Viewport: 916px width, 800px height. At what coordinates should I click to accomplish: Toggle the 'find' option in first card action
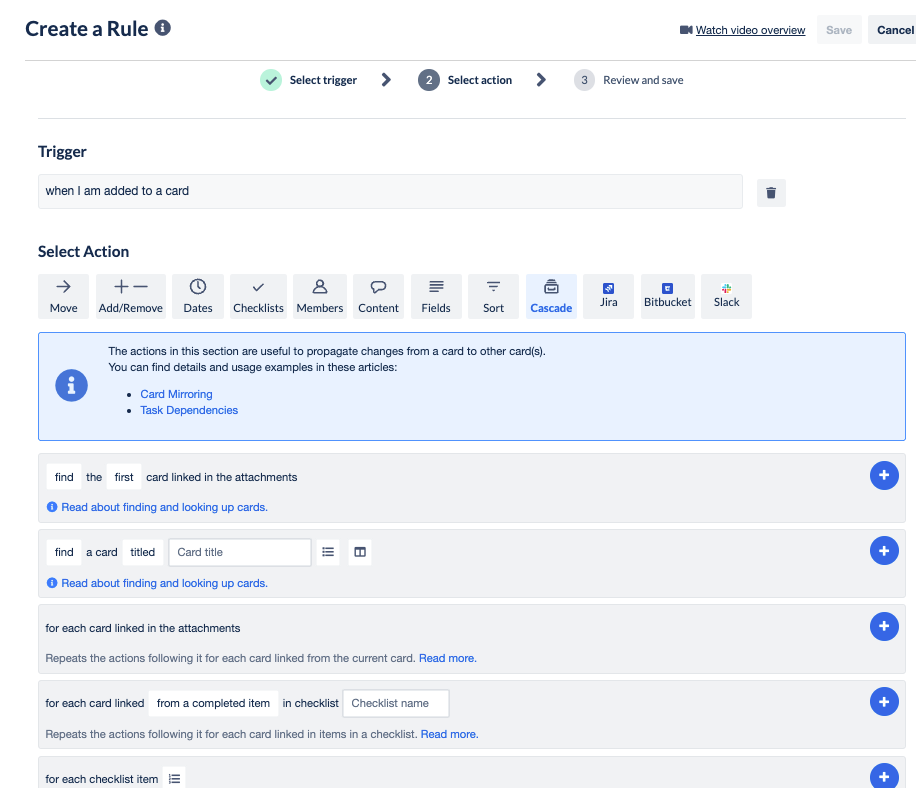(64, 477)
